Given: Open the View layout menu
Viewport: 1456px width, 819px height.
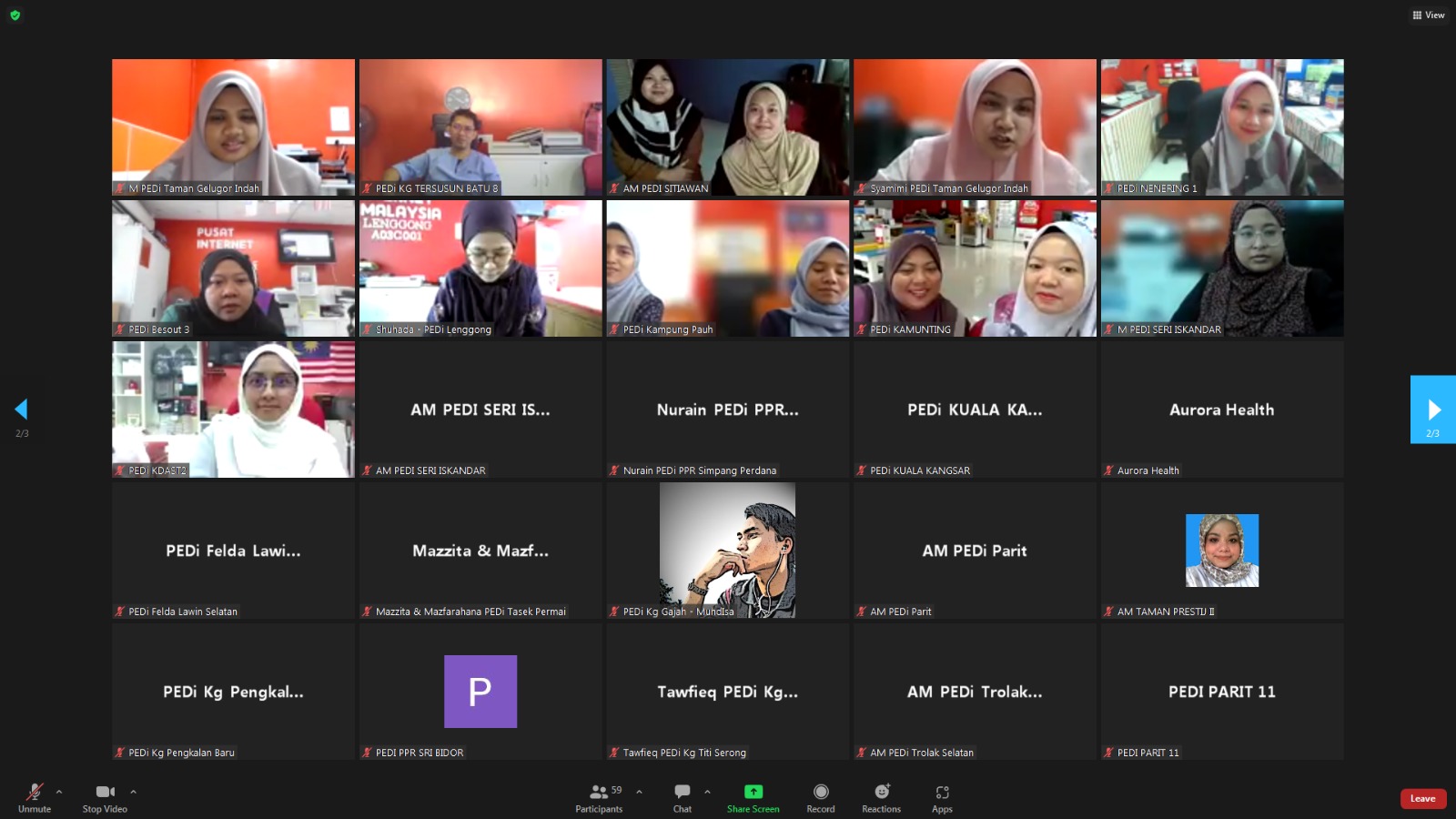Looking at the screenshot, I should 1429,15.
